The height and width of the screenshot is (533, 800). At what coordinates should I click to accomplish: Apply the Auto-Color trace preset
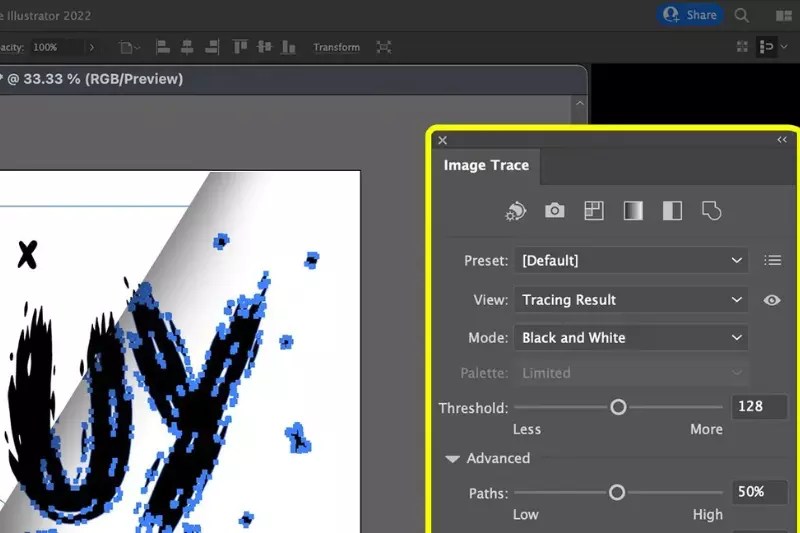click(x=515, y=211)
